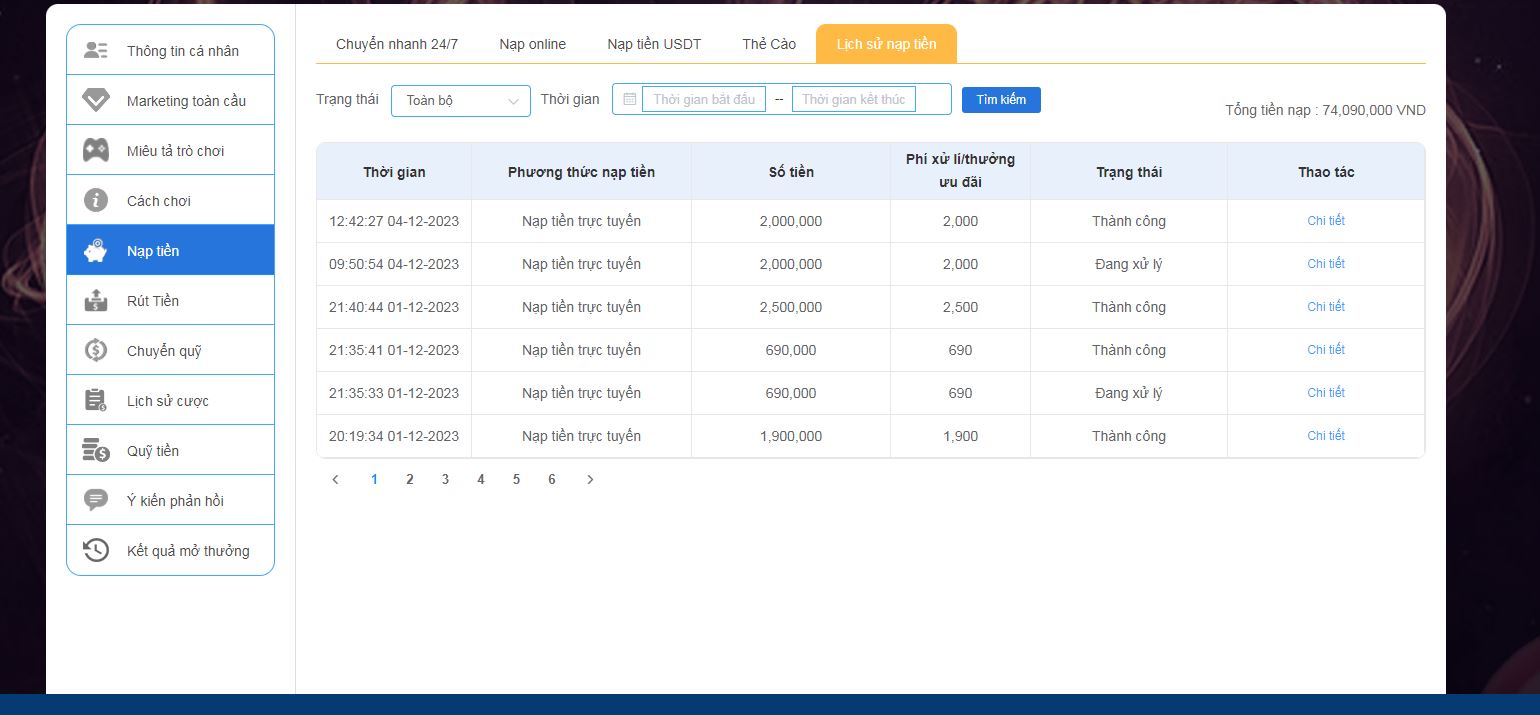Click the coin stack icon for Quỹ tiền

pyautogui.click(x=96, y=450)
